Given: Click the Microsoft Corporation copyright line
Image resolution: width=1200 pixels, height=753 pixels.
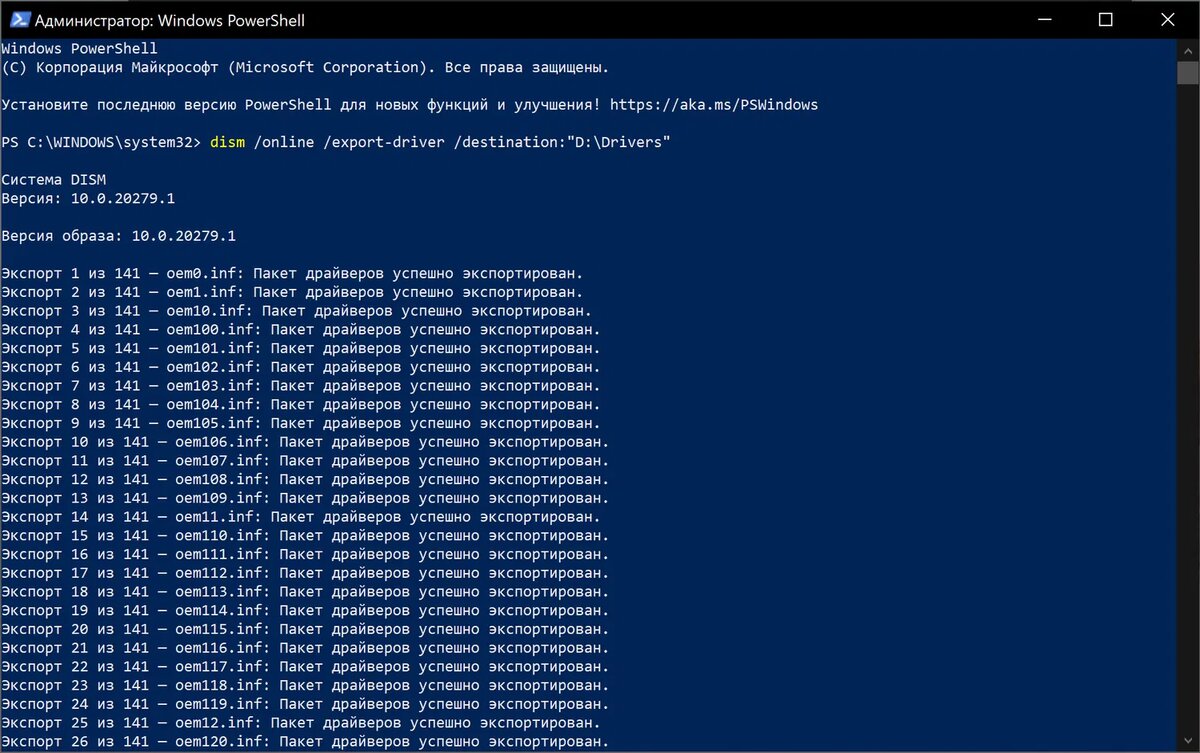Looking at the screenshot, I should pyautogui.click(x=305, y=67).
